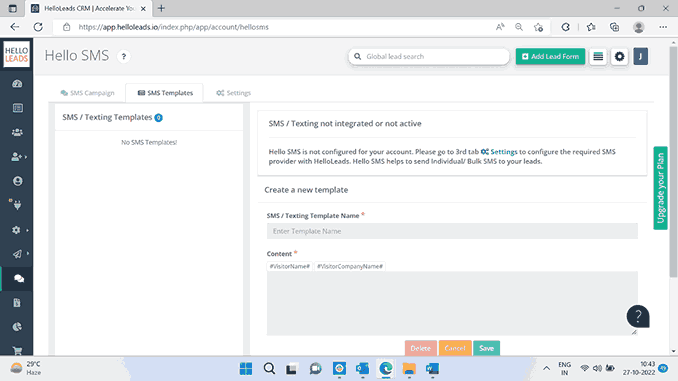678x381 pixels.
Task: Open the settings gear icon in sidebar
Action: (x=16, y=230)
